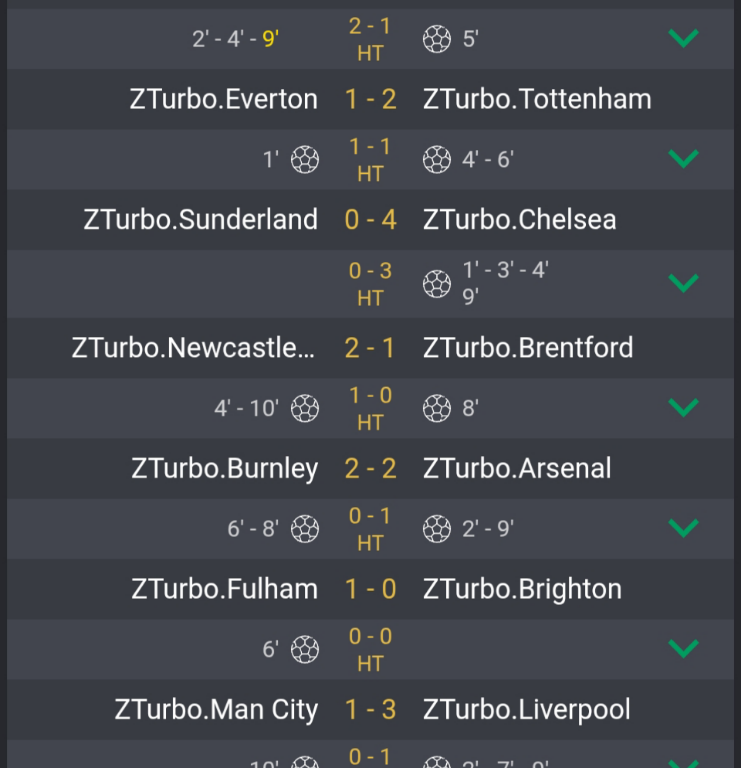Click the 2 - 2 Burnley Arsenal score
The height and width of the screenshot is (768, 741).
tap(370, 469)
